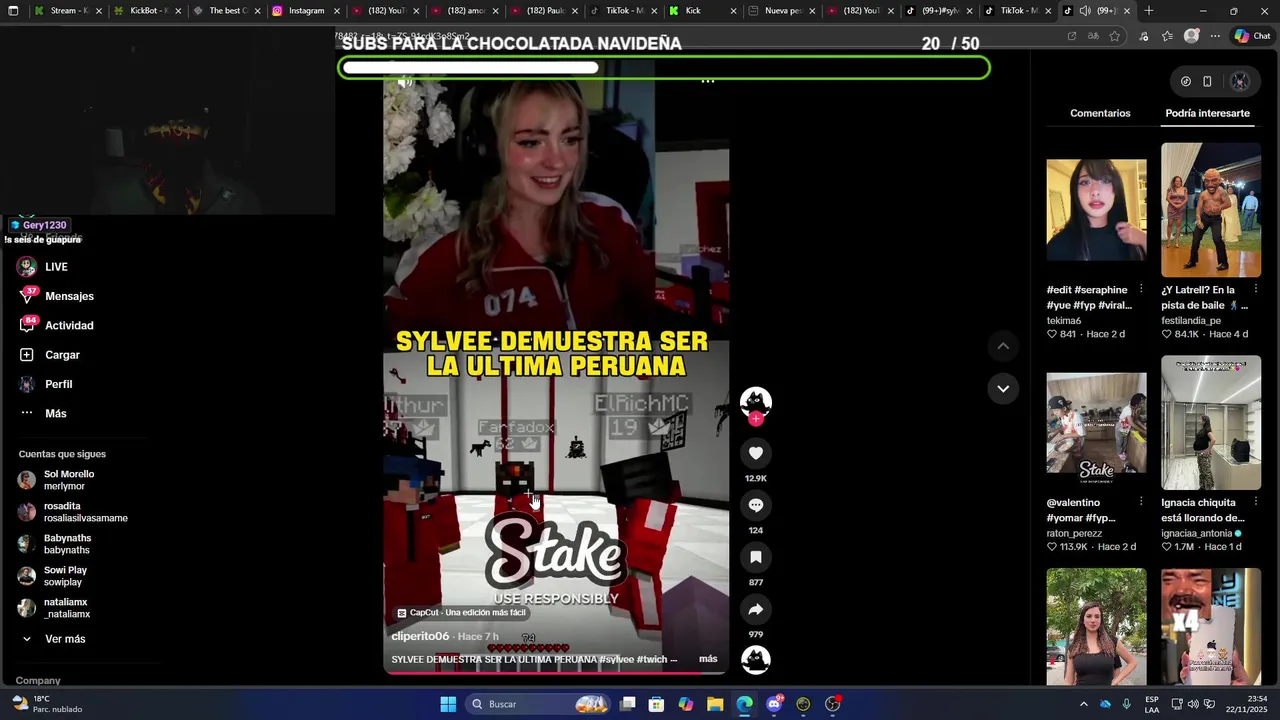The image size is (1280, 720).
Task: Open the media control icon in Edge toolbar
Action: point(1143,36)
